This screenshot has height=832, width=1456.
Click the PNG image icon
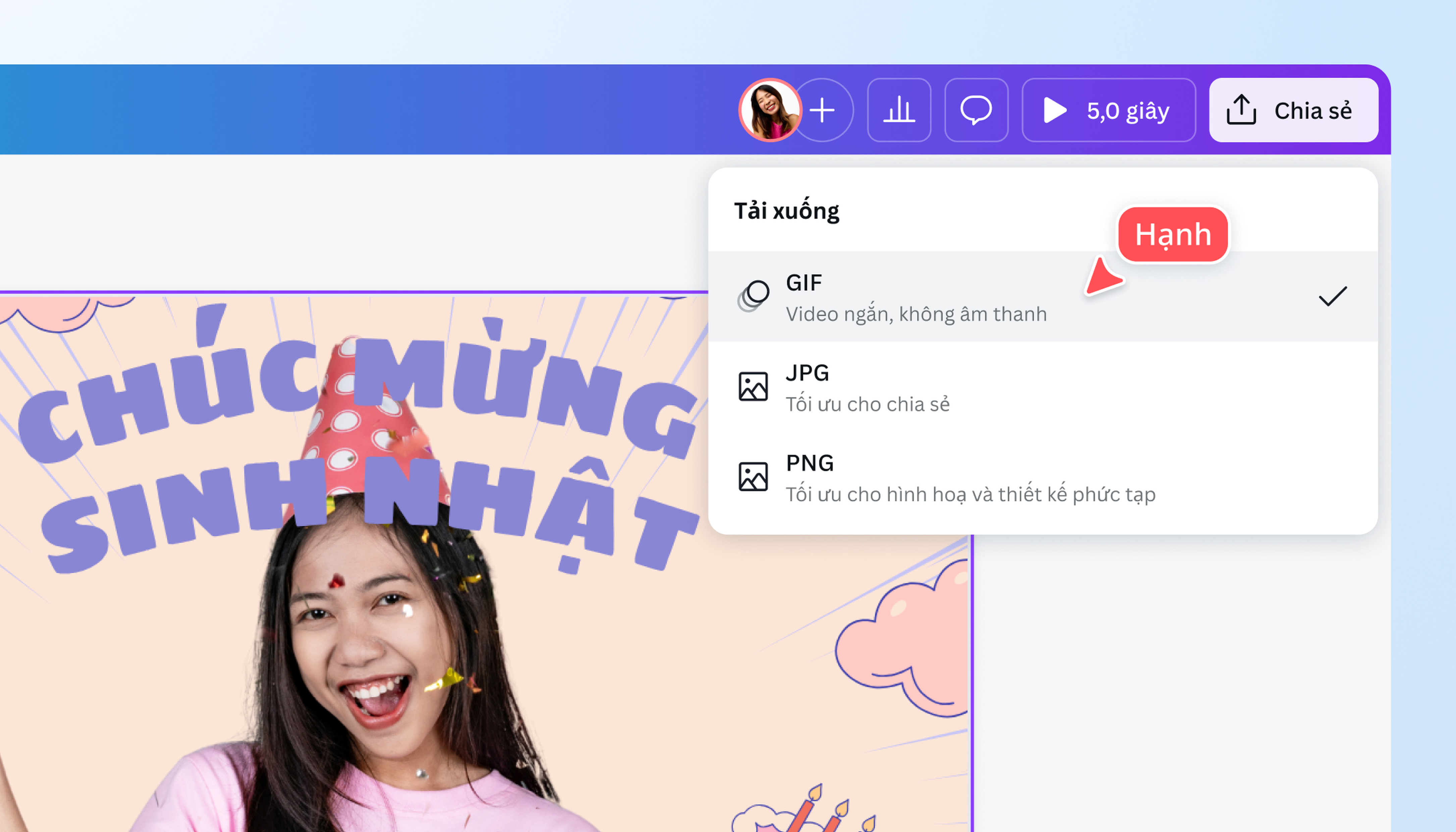753,477
